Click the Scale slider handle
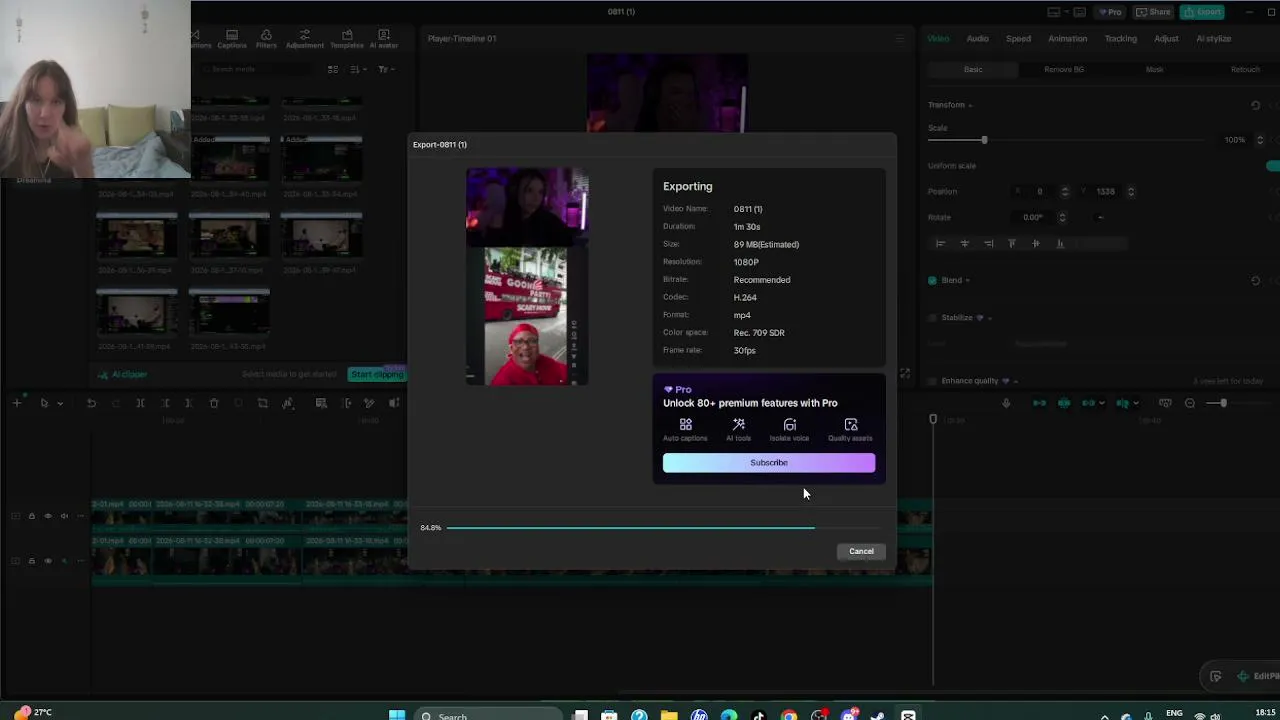Image resolution: width=1280 pixels, height=720 pixels. pos(984,140)
